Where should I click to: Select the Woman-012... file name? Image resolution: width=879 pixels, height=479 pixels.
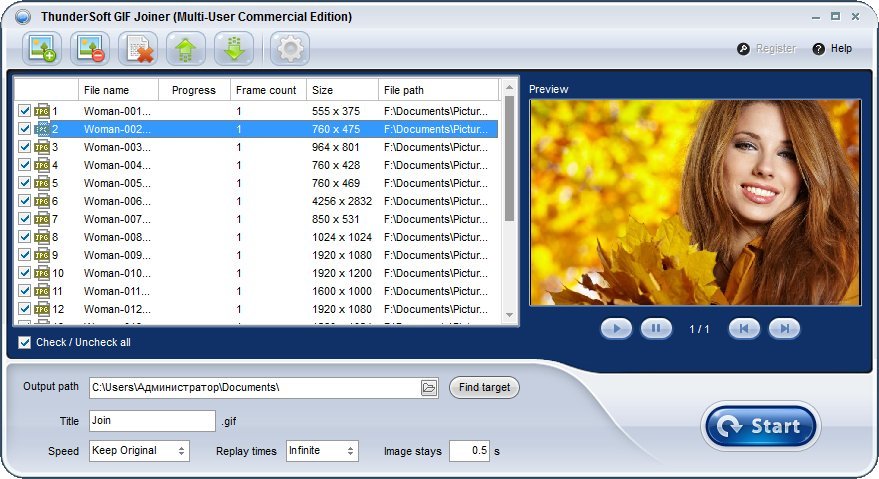[x=117, y=308]
